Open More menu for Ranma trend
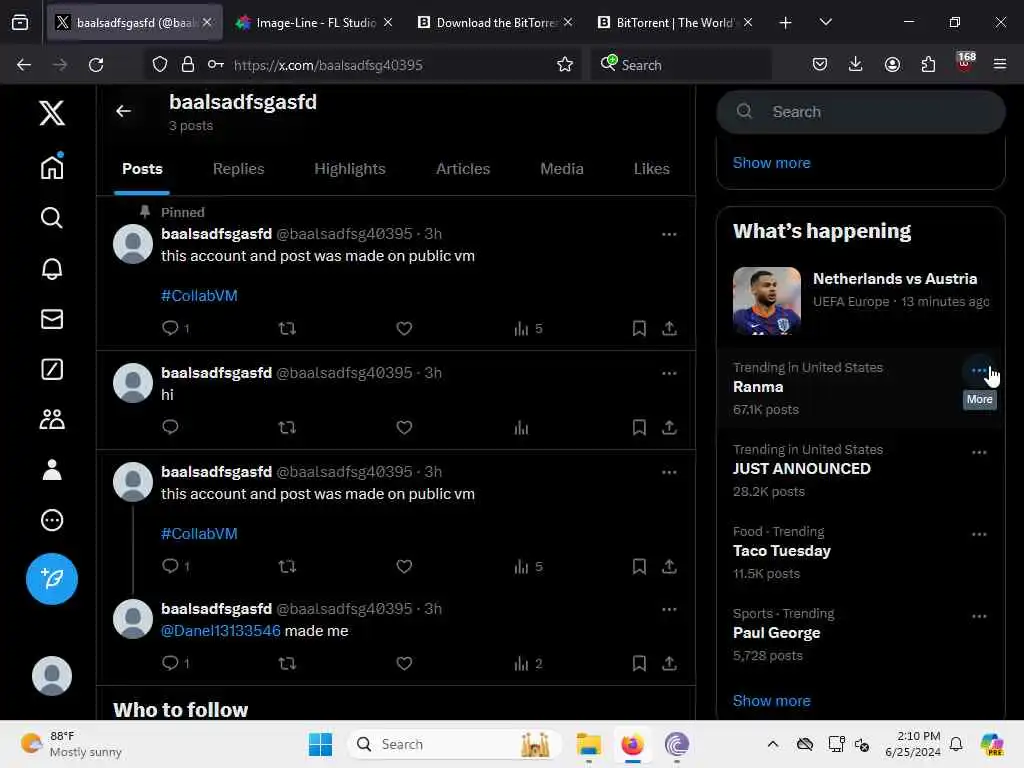The width and height of the screenshot is (1024, 768). (x=979, y=370)
